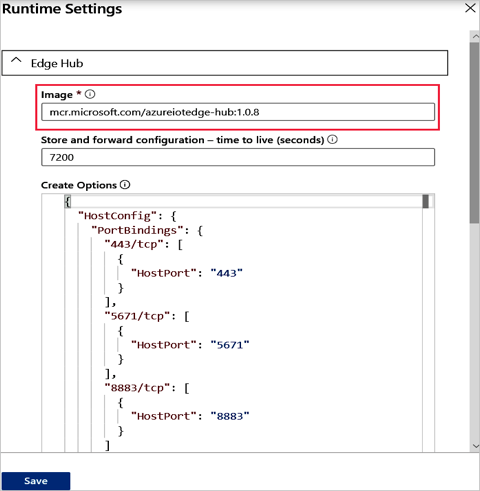The width and height of the screenshot is (480, 491).
Task: Click the "5671/tcp" key in JSON
Action: [137, 316]
